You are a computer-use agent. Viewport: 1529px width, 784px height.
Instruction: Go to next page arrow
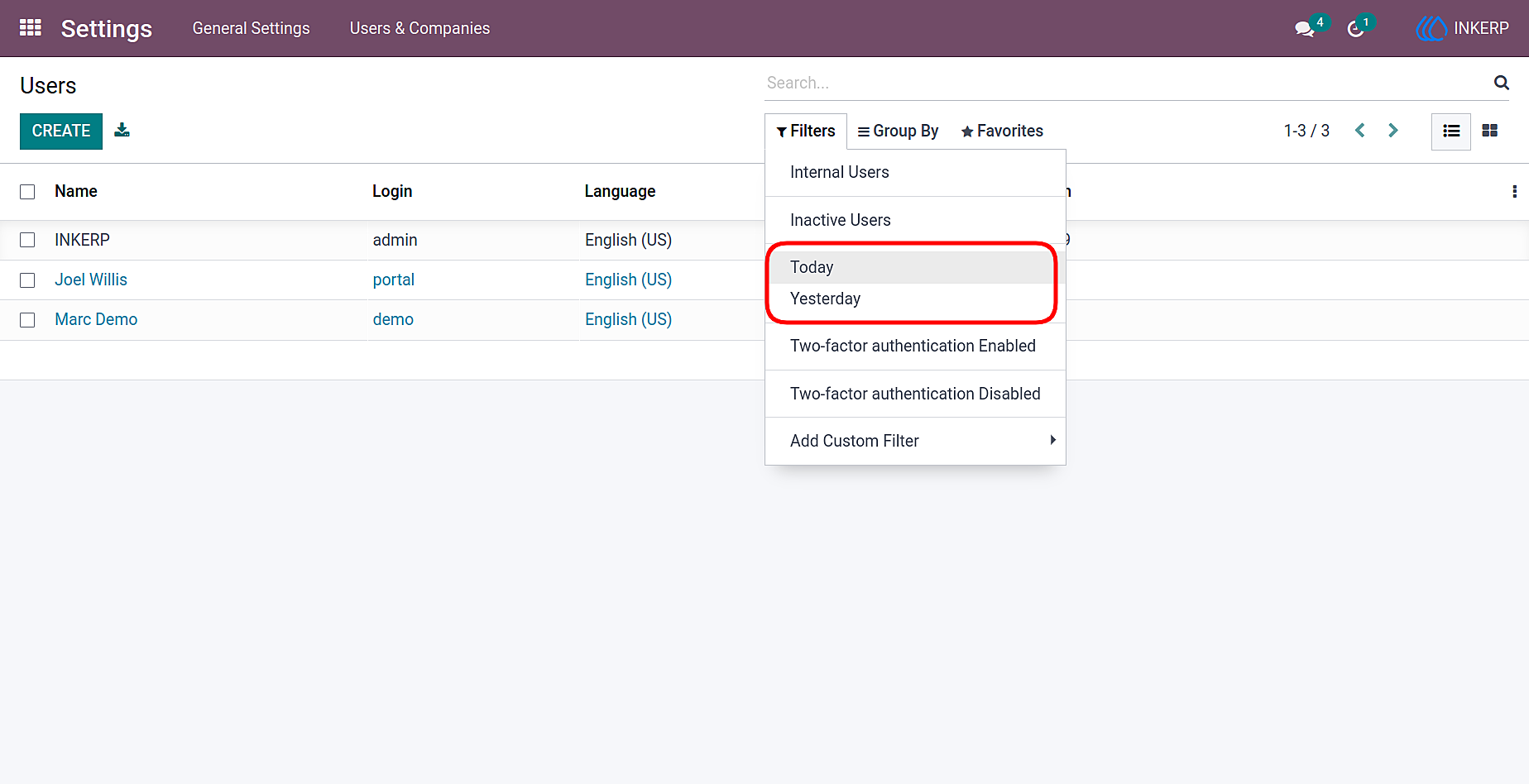(x=1393, y=131)
